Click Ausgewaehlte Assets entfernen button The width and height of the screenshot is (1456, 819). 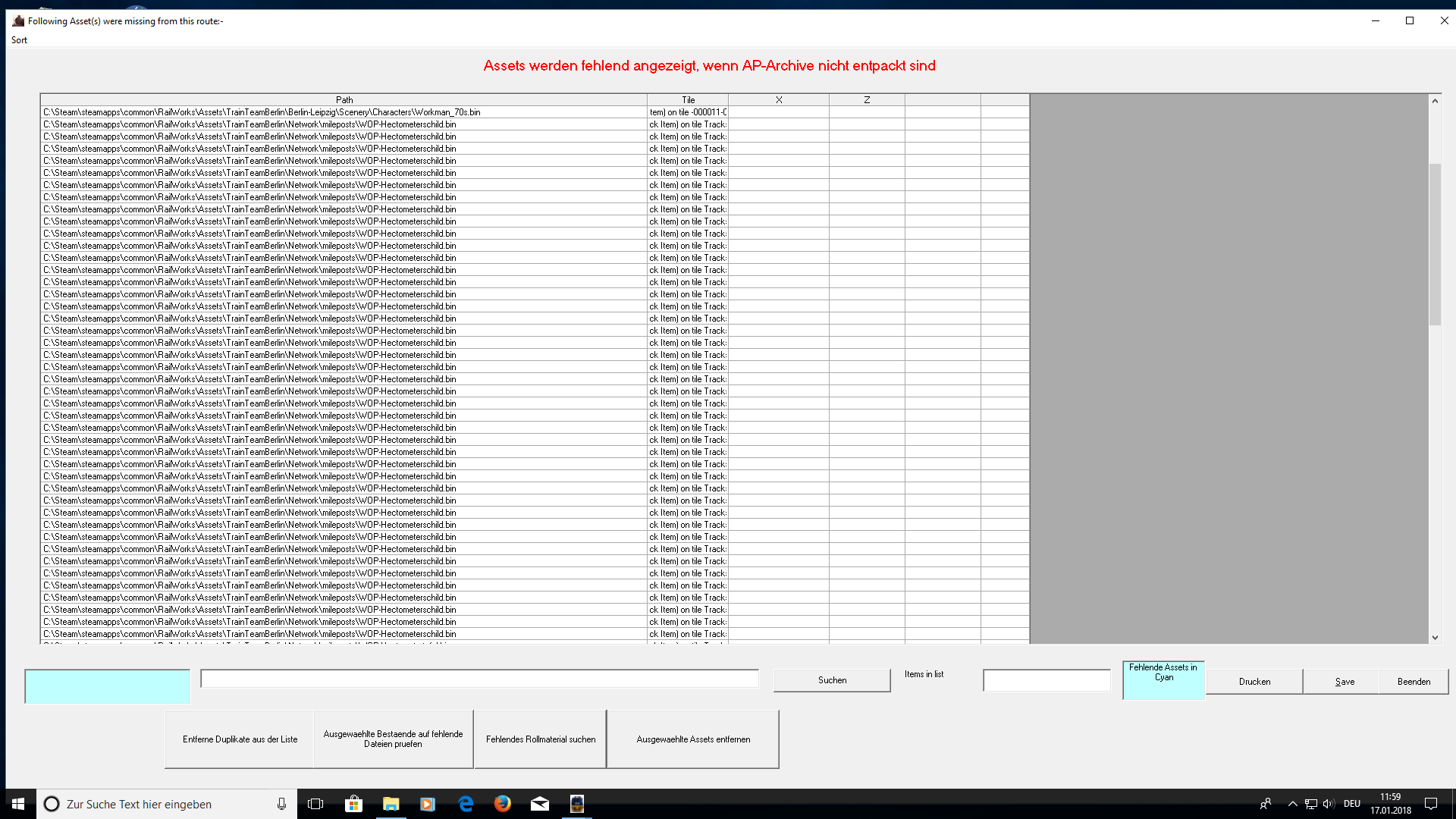693,739
